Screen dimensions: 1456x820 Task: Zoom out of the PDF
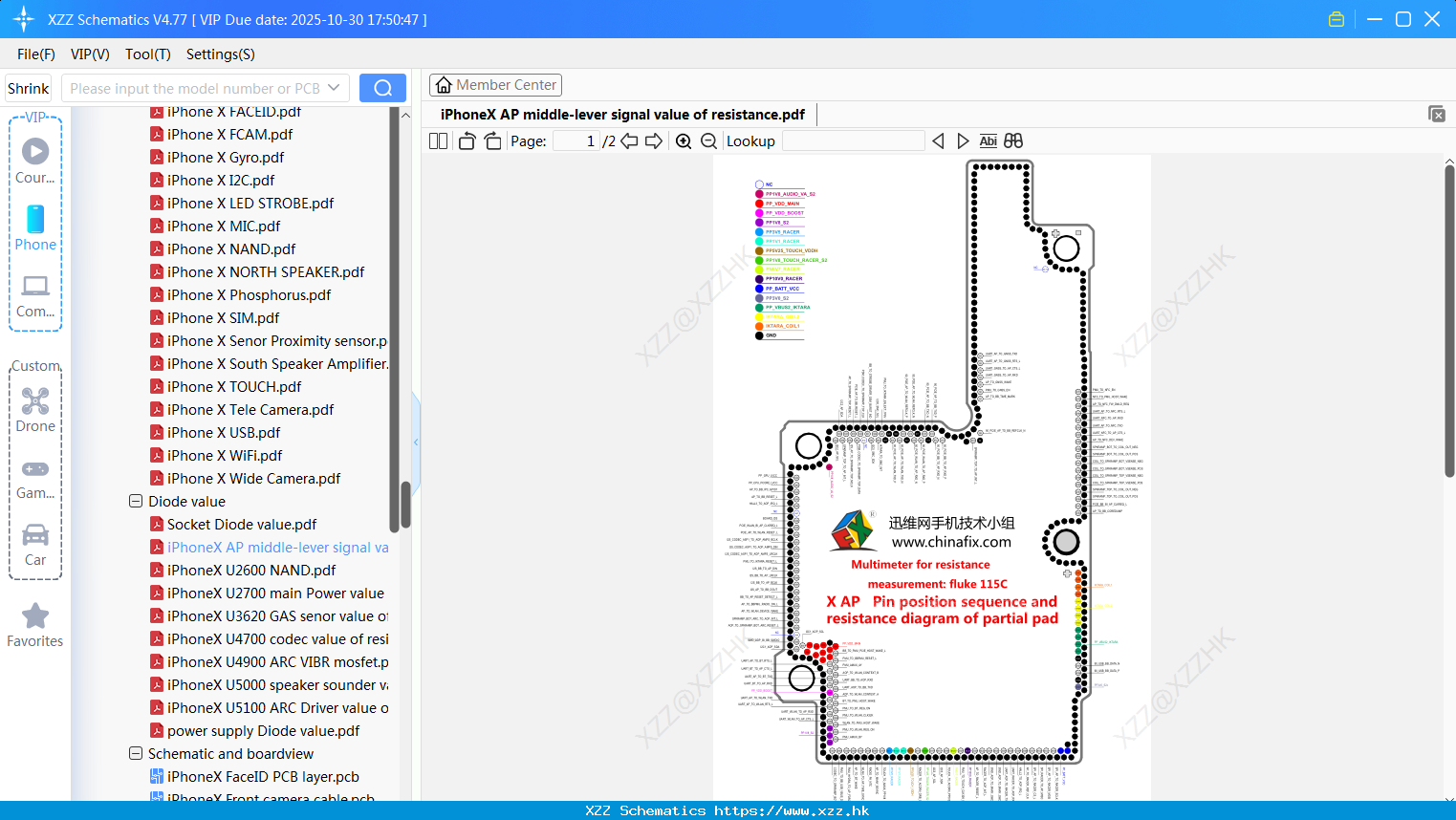708,140
